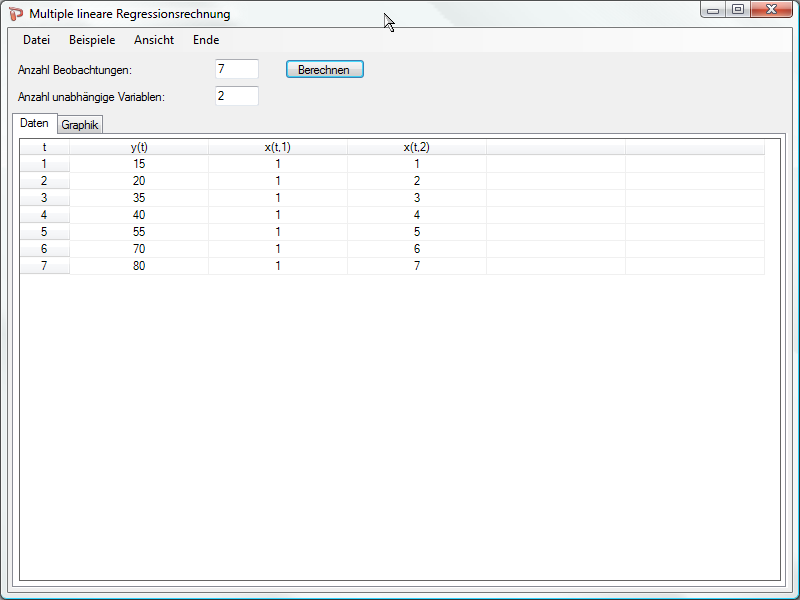Open the Beispiele menu
800x600 pixels.
pyautogui.click(x=92, y=40)
